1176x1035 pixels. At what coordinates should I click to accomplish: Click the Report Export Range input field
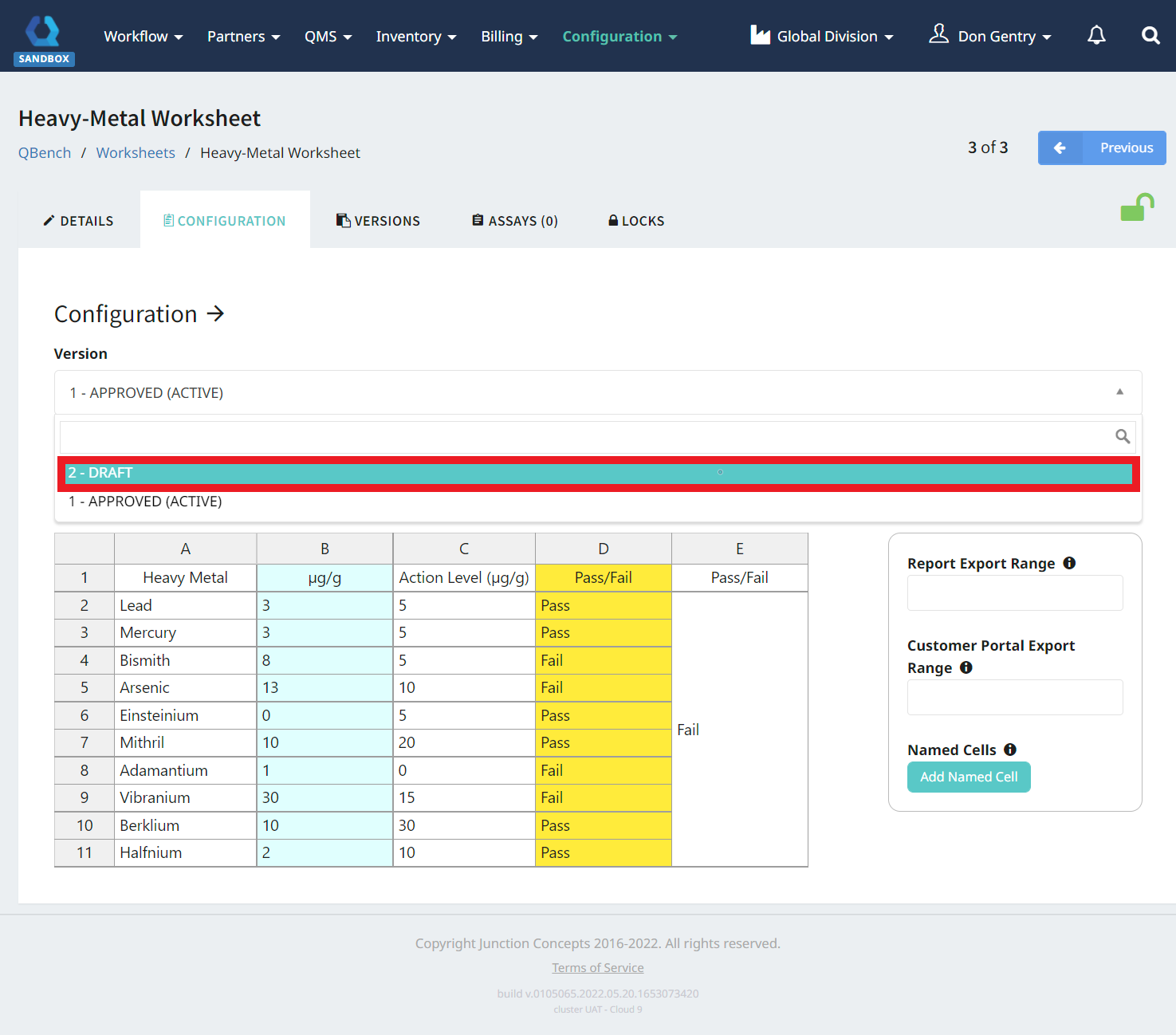(x=1014, y=592)
